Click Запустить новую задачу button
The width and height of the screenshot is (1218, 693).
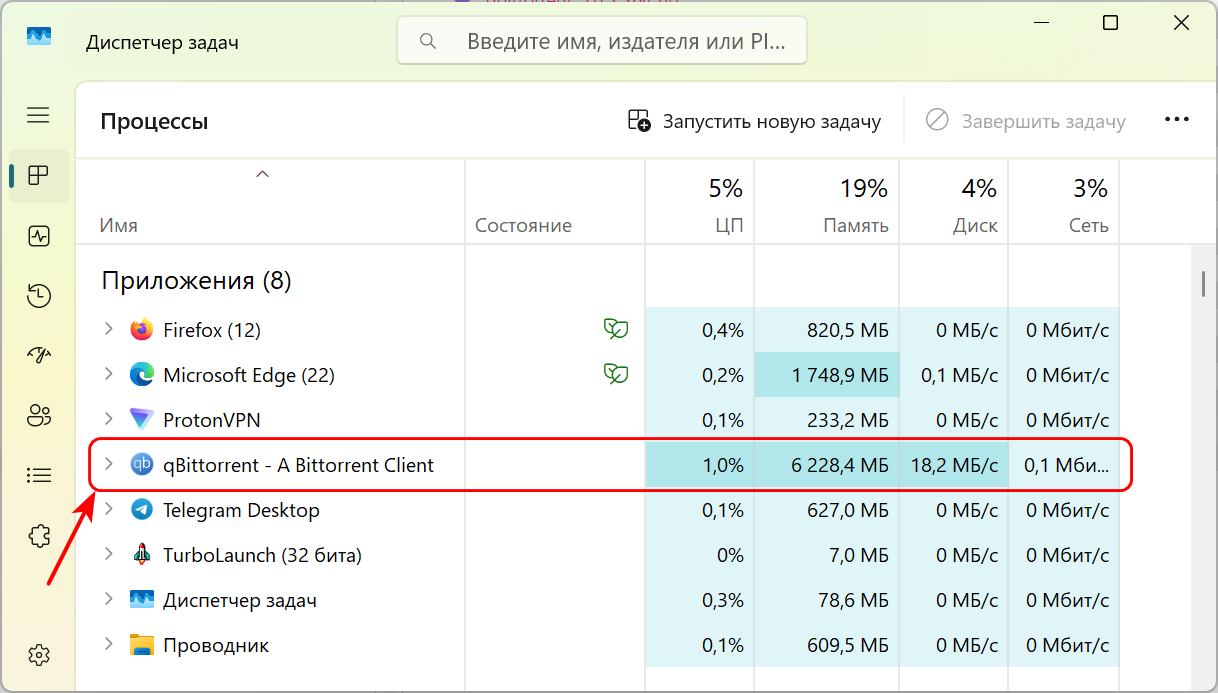point(755,121)
